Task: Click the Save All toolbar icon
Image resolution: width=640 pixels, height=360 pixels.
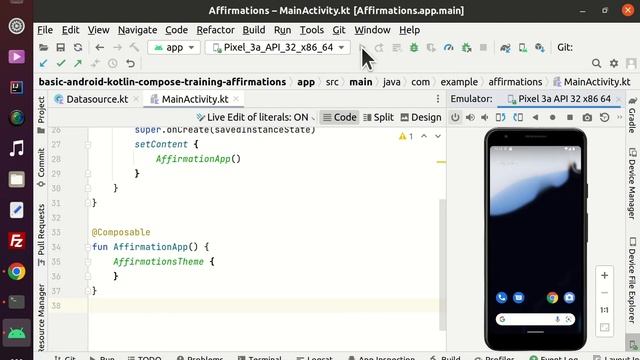Action: (60, 47)
